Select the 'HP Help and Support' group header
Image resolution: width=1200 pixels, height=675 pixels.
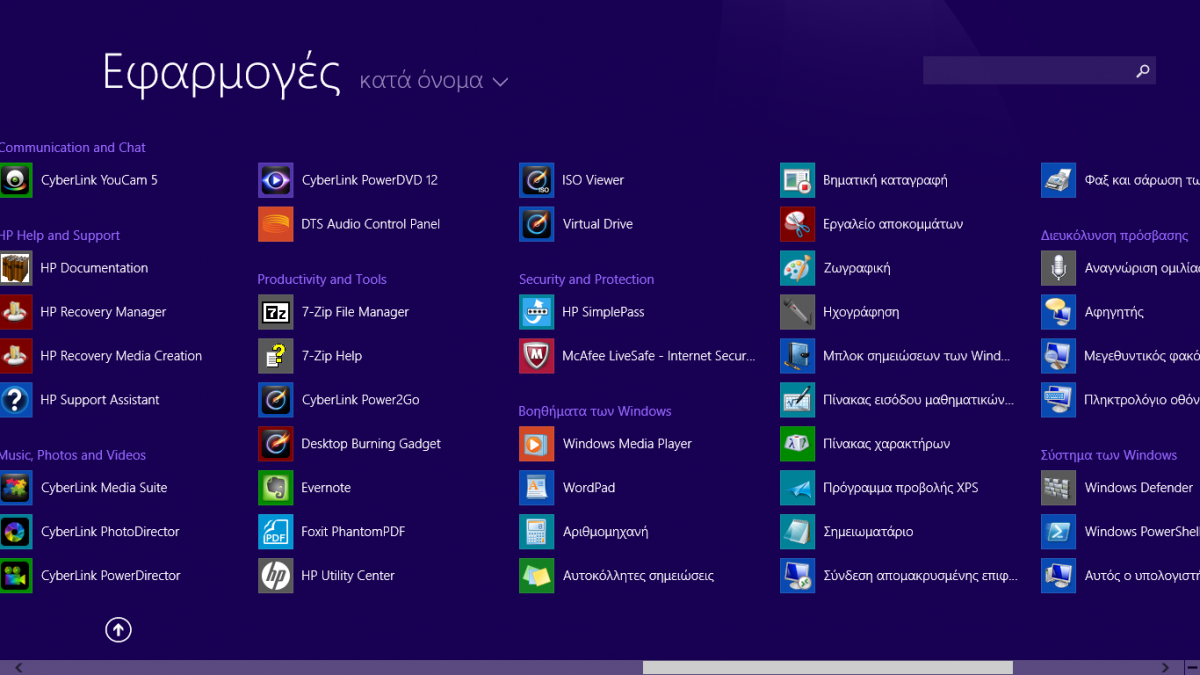pos(60,235)
